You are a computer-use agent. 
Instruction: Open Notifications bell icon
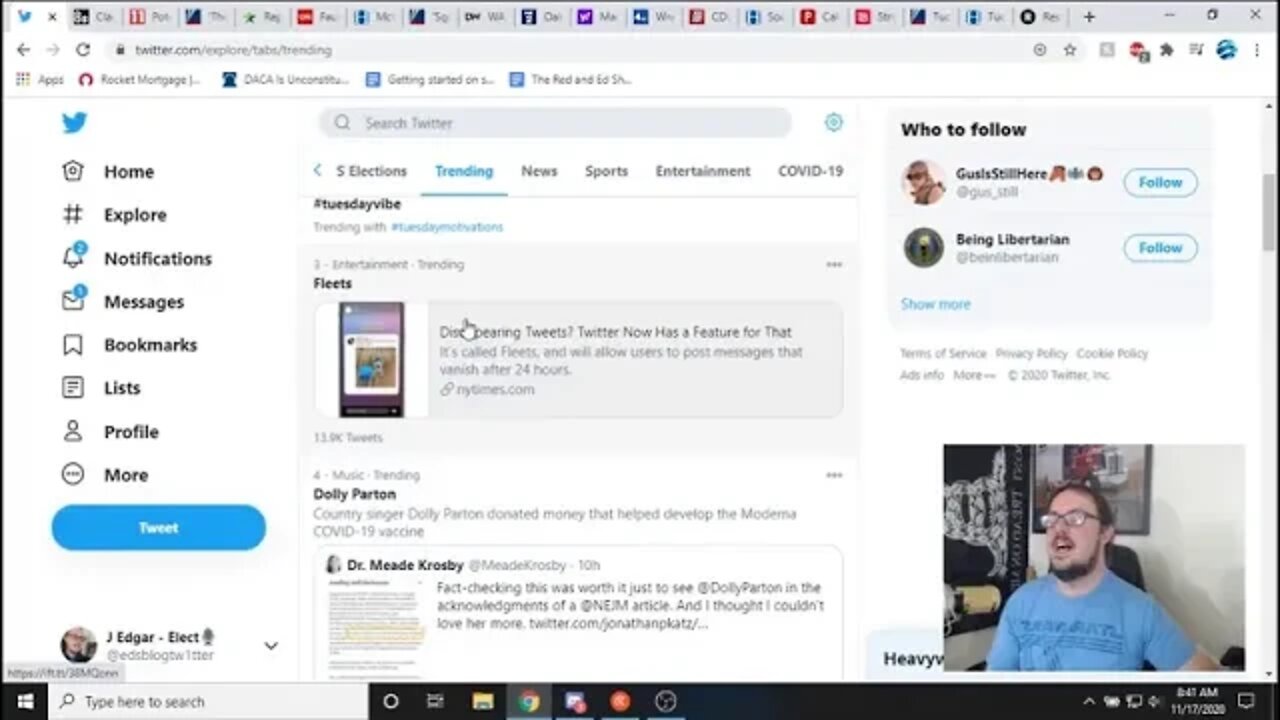coord(73,257)
